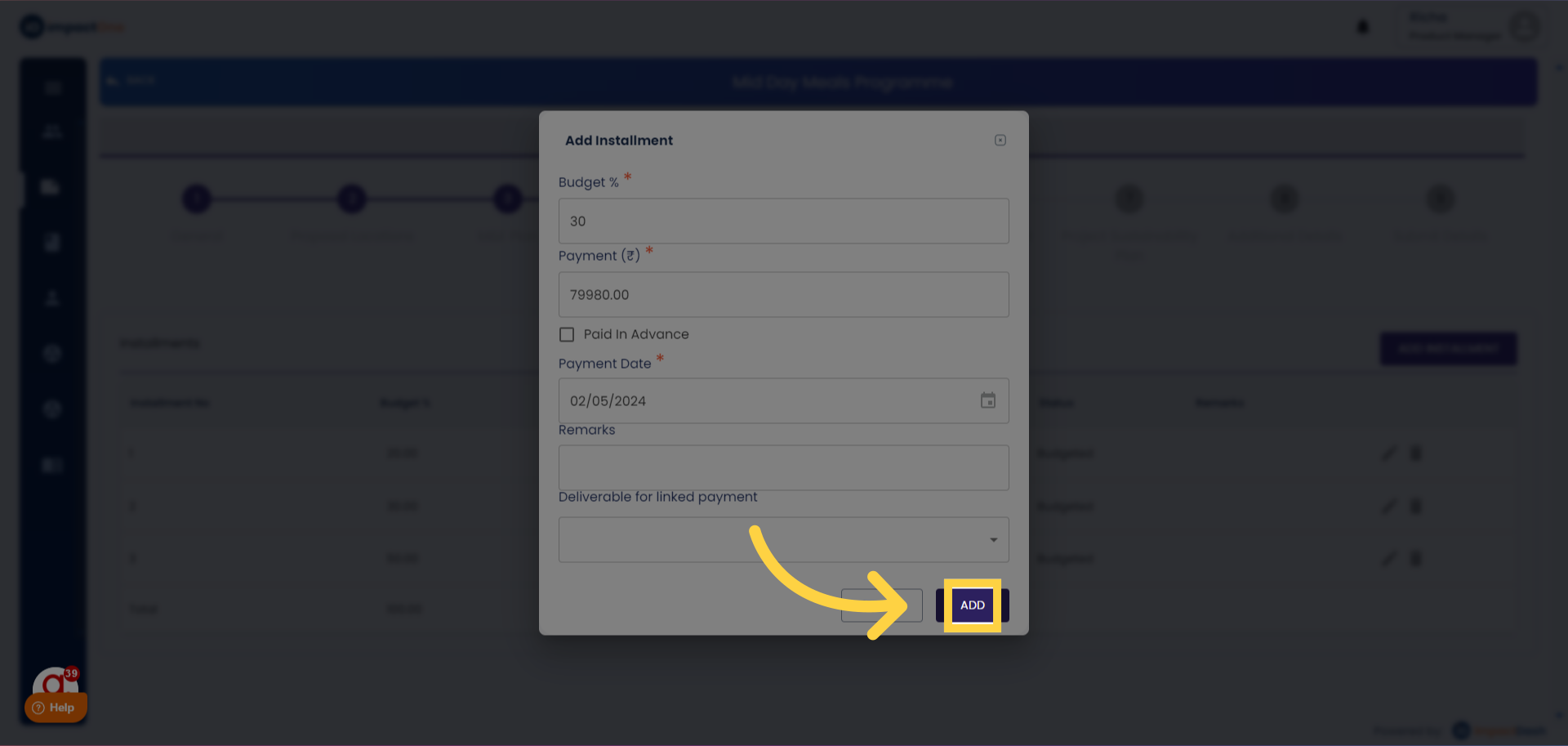
Task: Check the Paid In Advance checkbox
Action: [x=567, y=334]
